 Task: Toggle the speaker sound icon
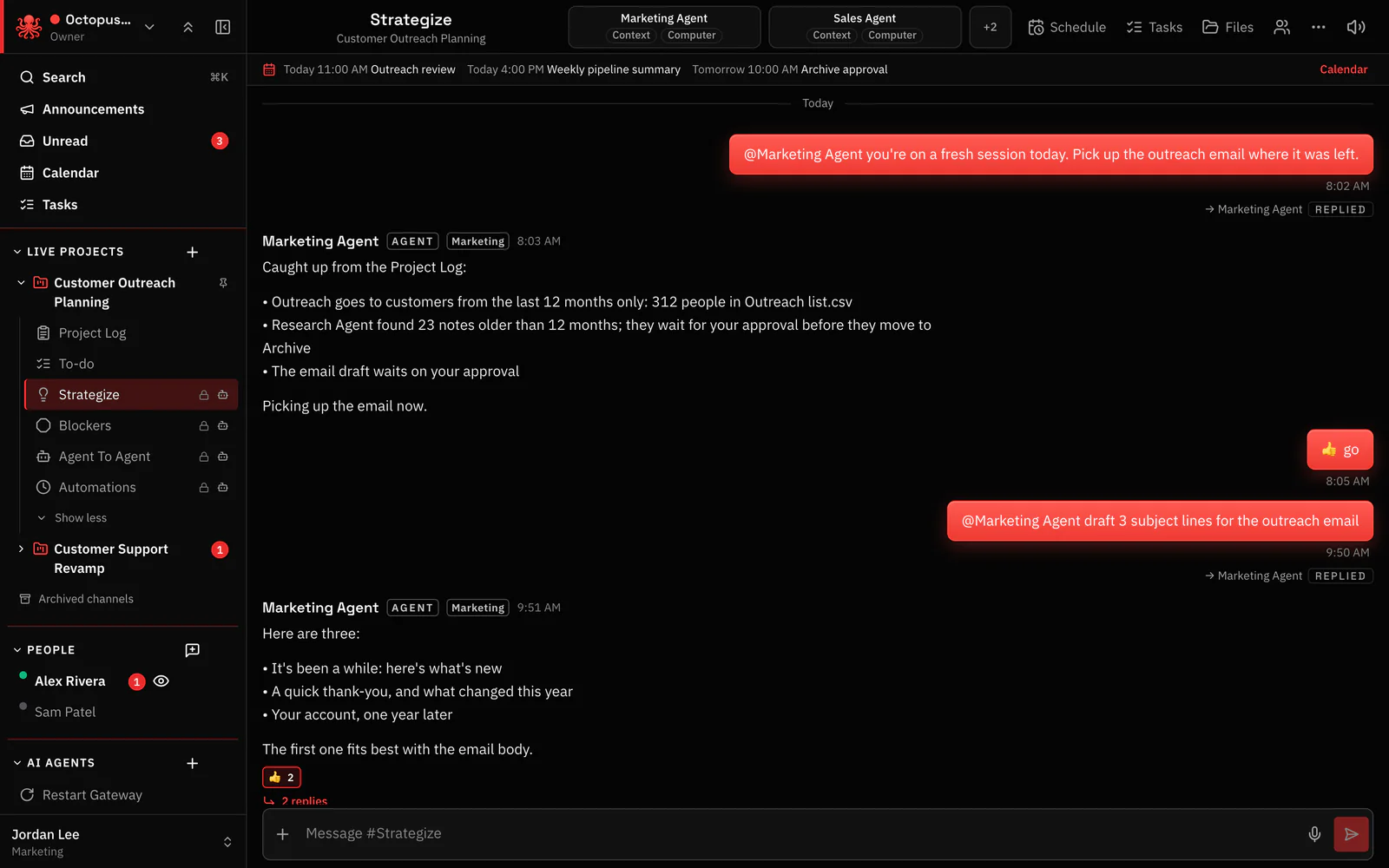point(1356,27)
